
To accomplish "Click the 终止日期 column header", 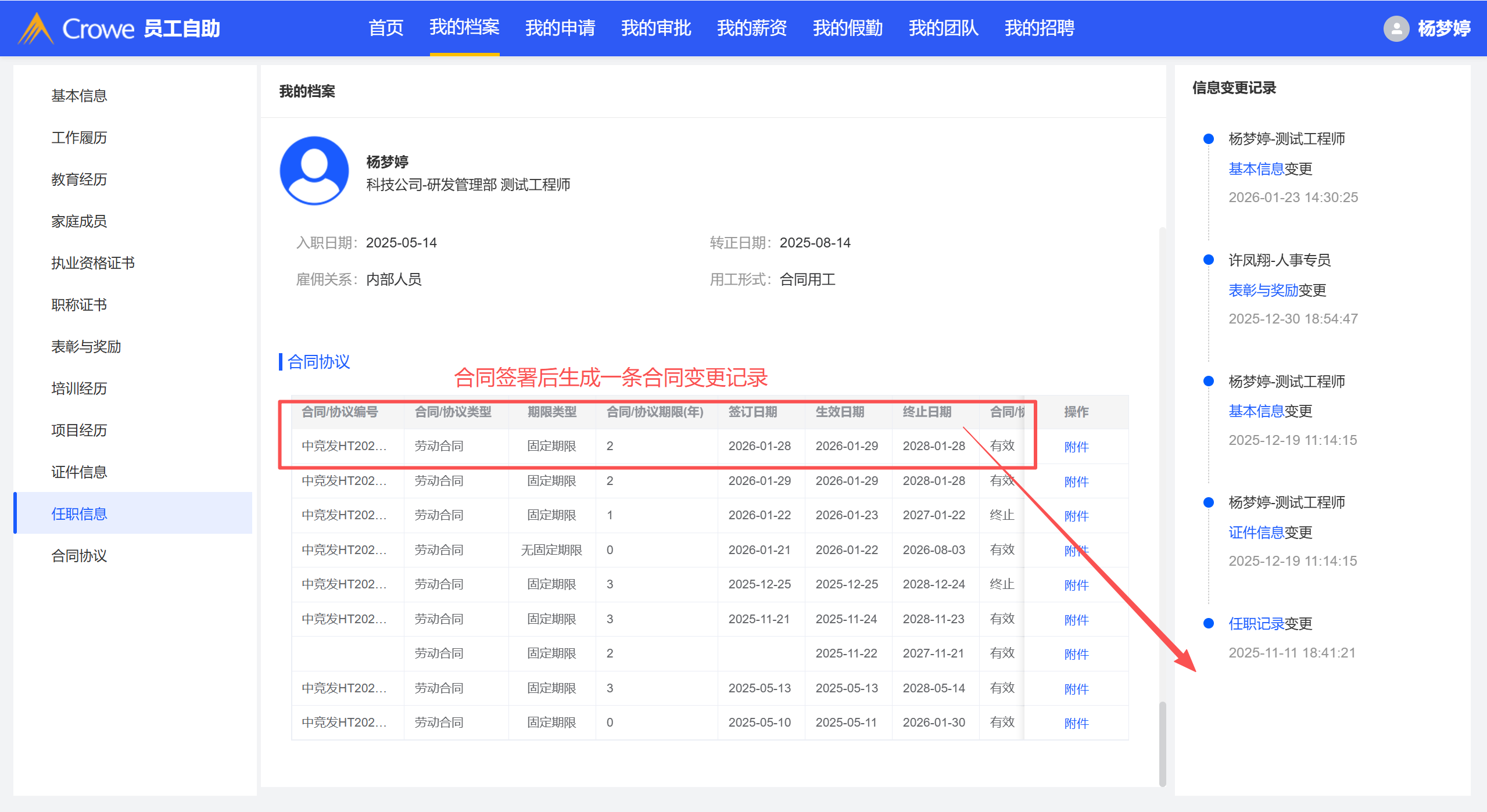I will 927,412.
